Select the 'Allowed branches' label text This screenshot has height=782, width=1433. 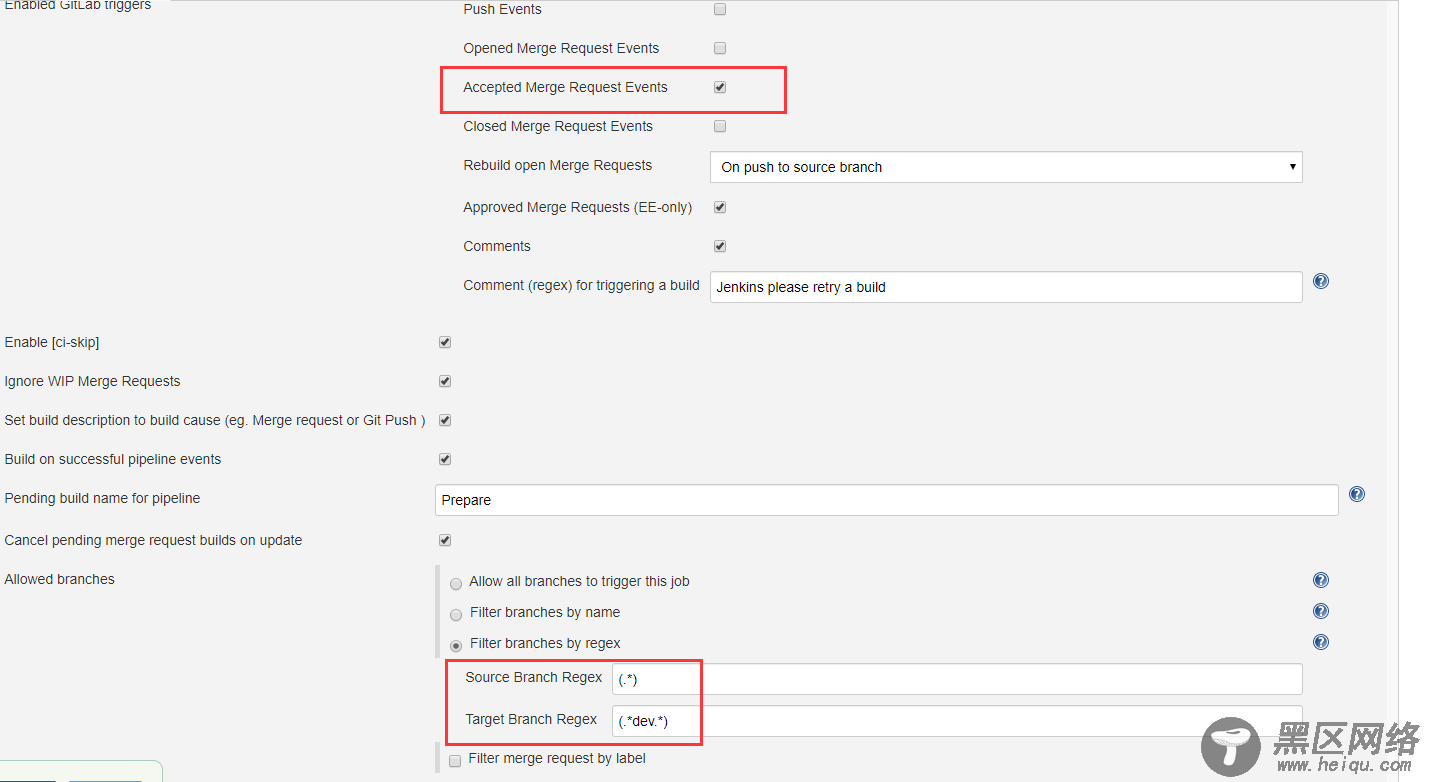[60, 579]
